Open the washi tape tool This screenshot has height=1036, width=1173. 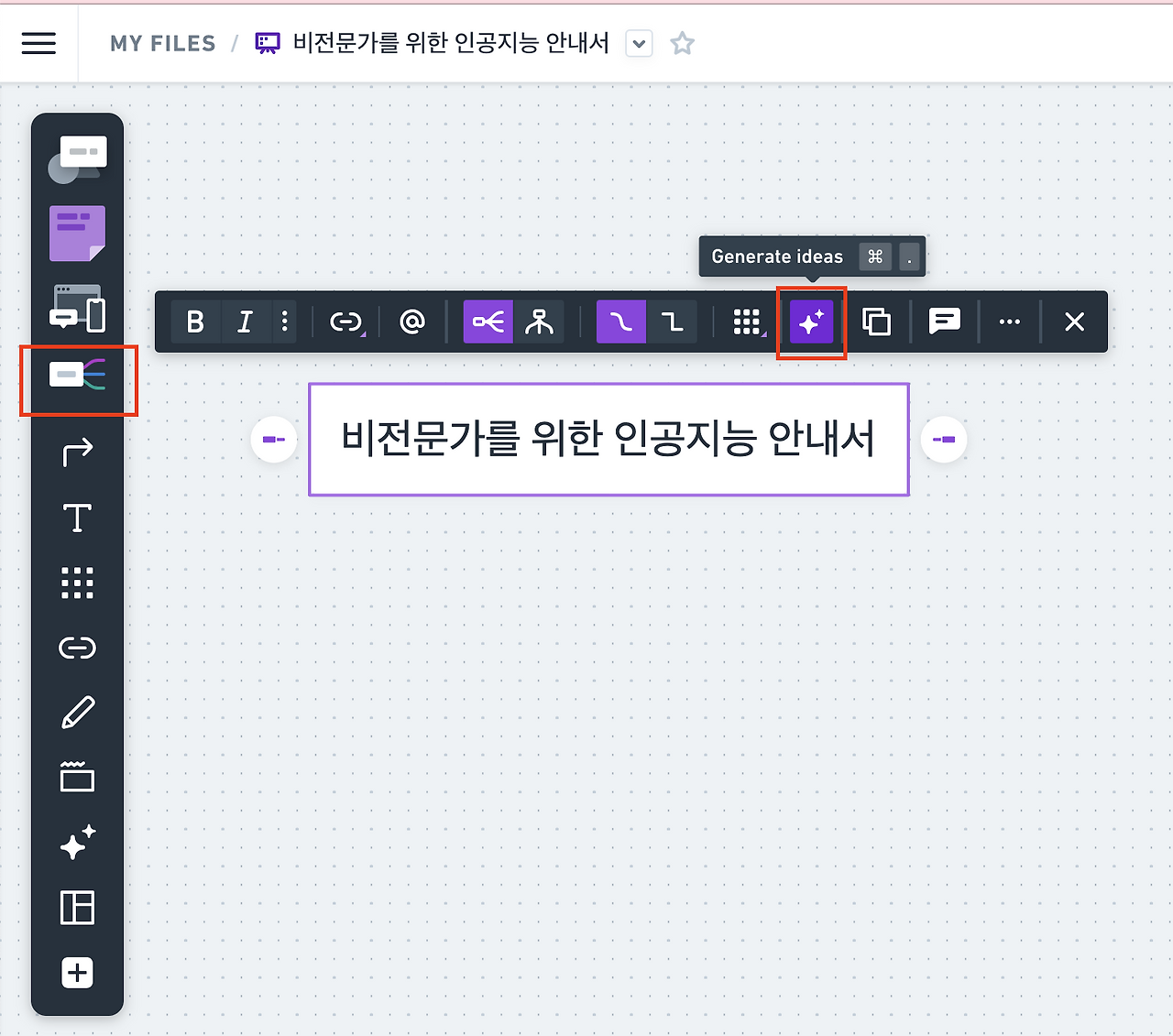click(78, 778)
